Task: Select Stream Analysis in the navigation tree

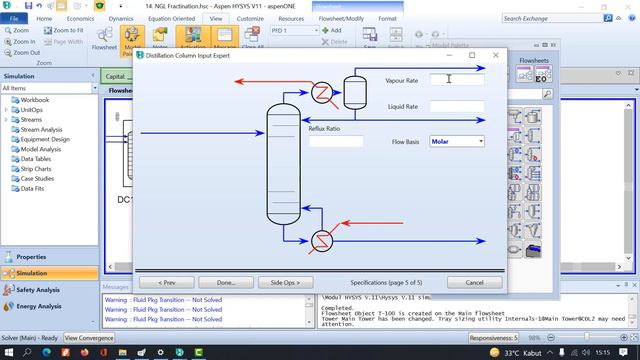Action: click(x=41, y=129)
